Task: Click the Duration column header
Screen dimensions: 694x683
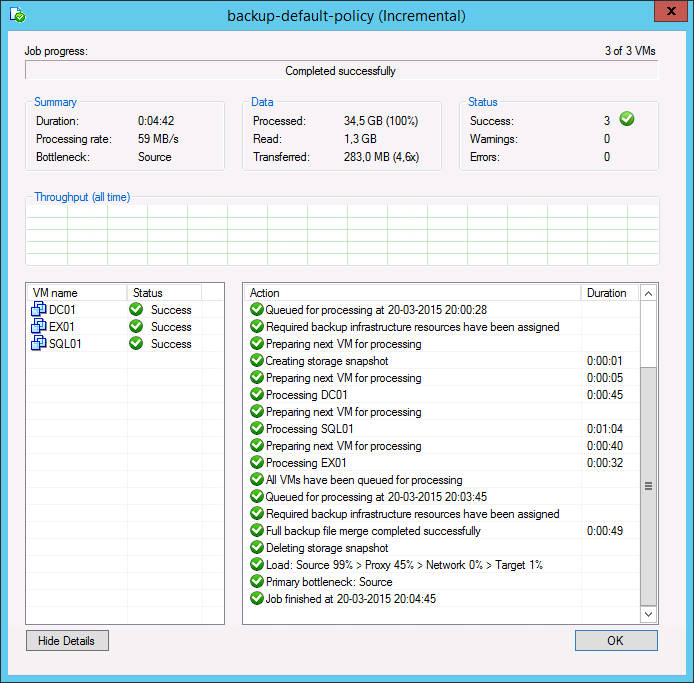Action: tap(607, 293)
